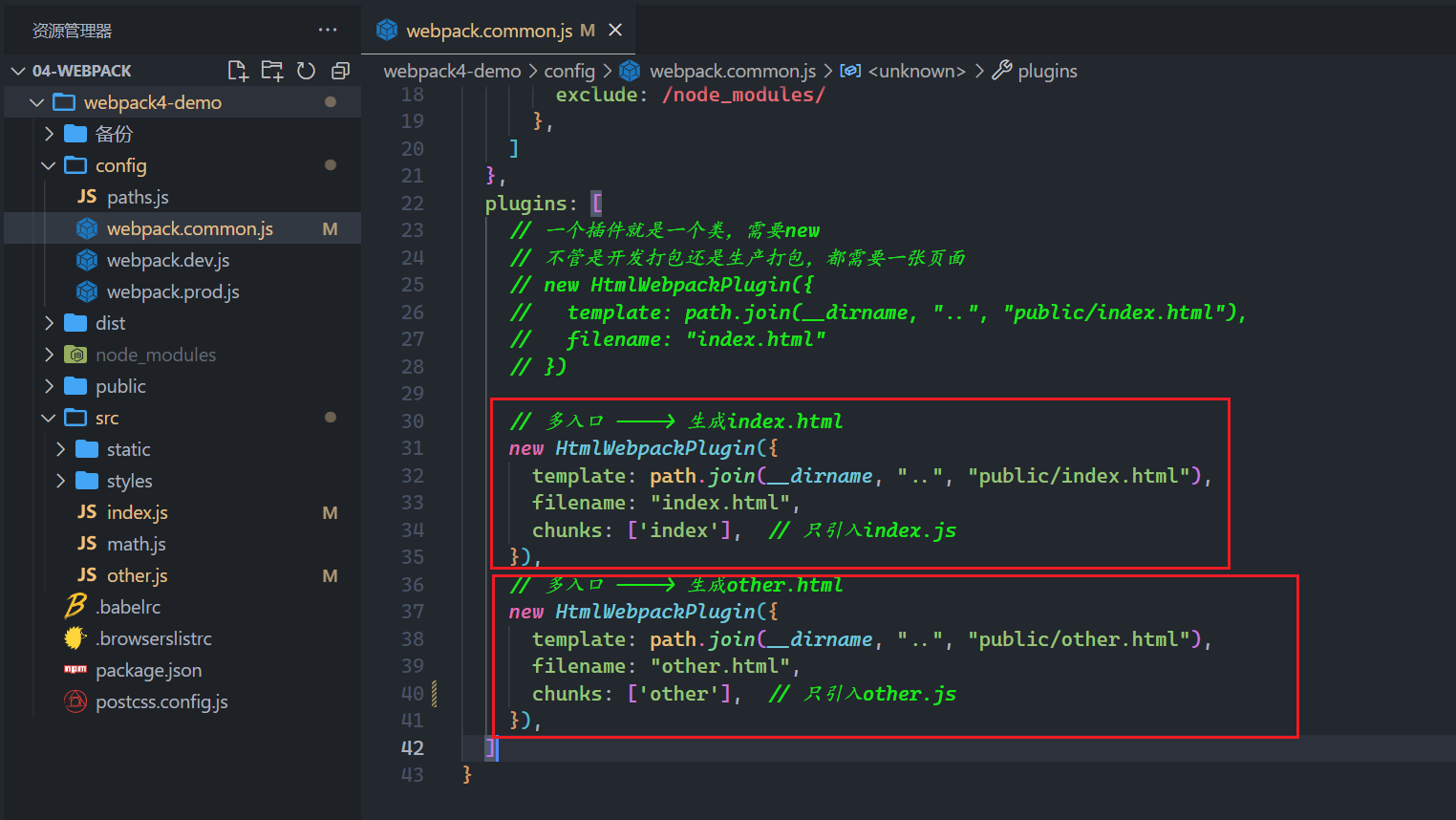This screenshot has width=1456, height=820.
Task: Create a new file in 04-WEBPACK
Action: point(238,71)
